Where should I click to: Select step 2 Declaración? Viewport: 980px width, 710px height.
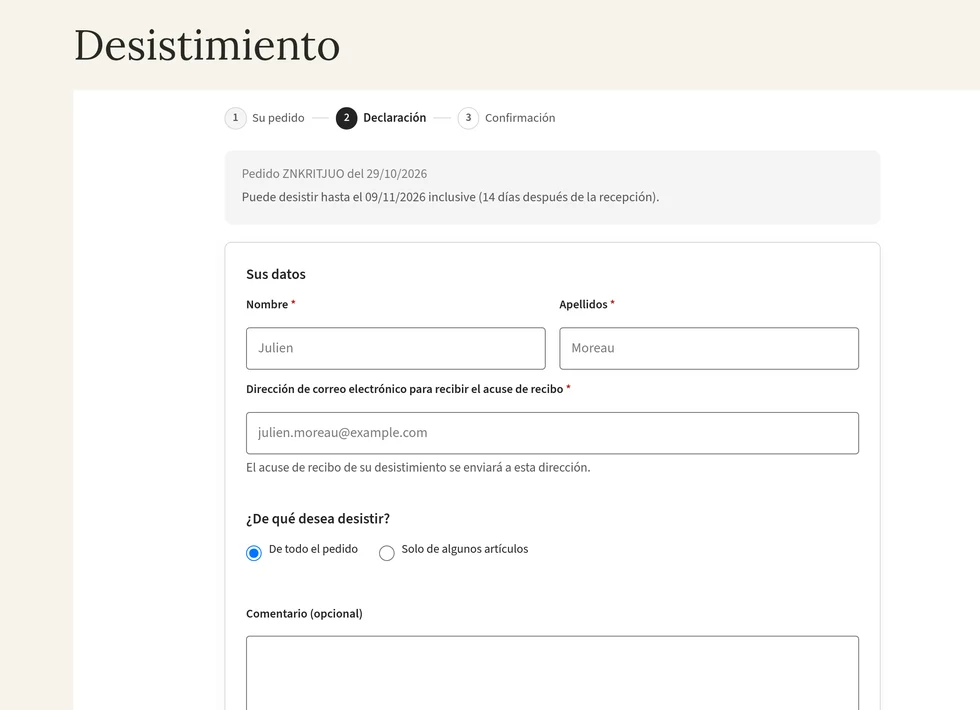coord(381,118)
